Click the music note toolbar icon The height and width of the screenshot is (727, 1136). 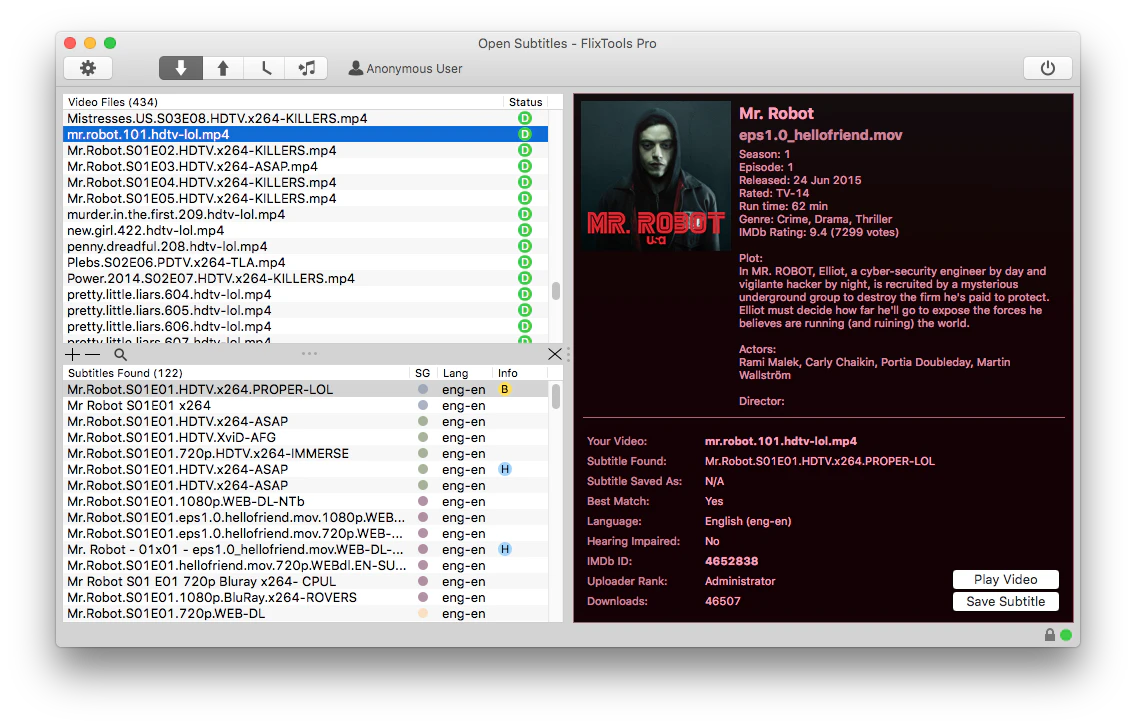(x=306, y=68)
